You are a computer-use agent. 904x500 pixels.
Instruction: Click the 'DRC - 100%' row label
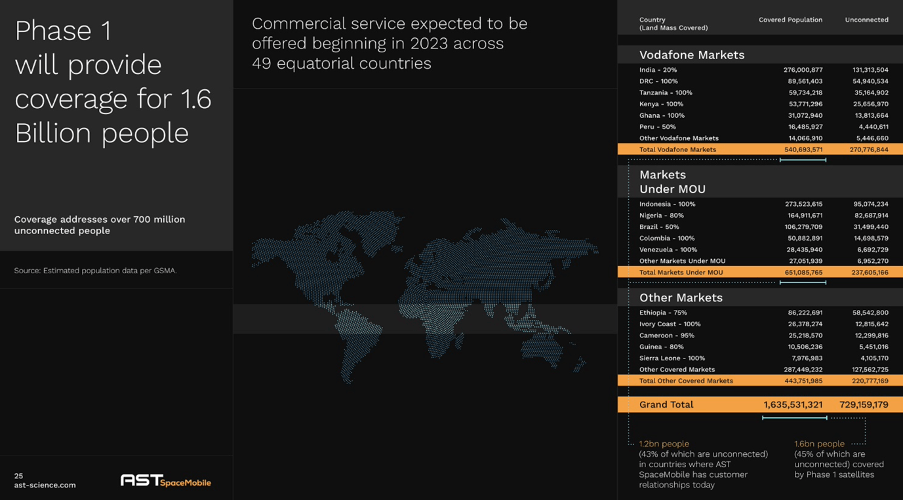tap(658, 81)
